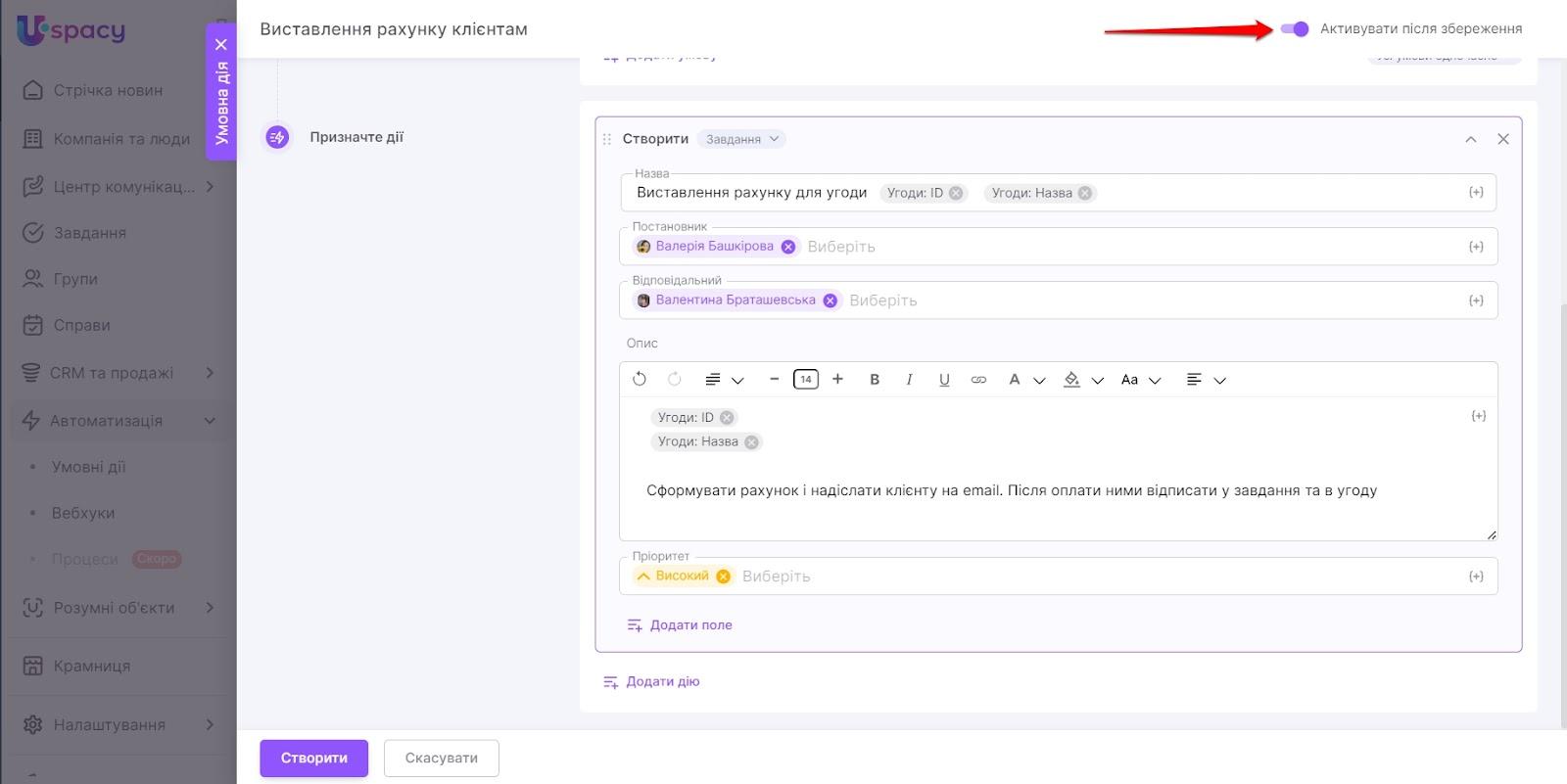Screen dimensions: 1567x784
Task: Remove the 'Угоди: ID' tag from Назва field
Action: click(x=956, y=193)
